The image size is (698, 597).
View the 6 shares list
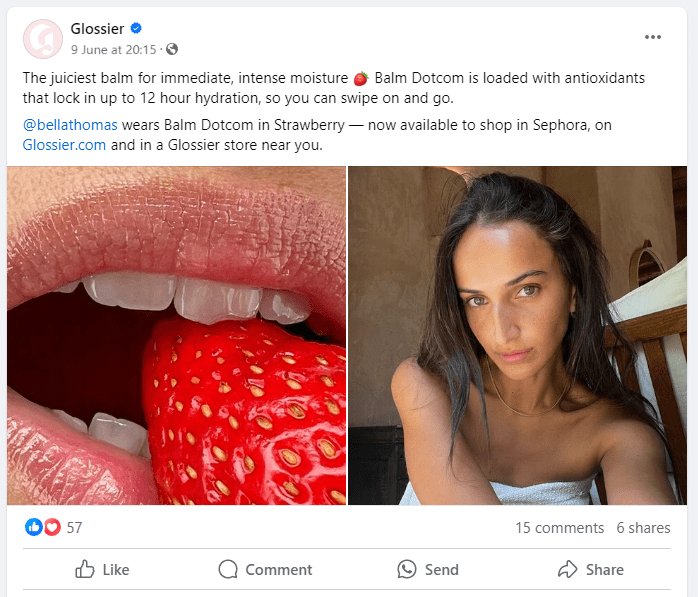(643, 527)
